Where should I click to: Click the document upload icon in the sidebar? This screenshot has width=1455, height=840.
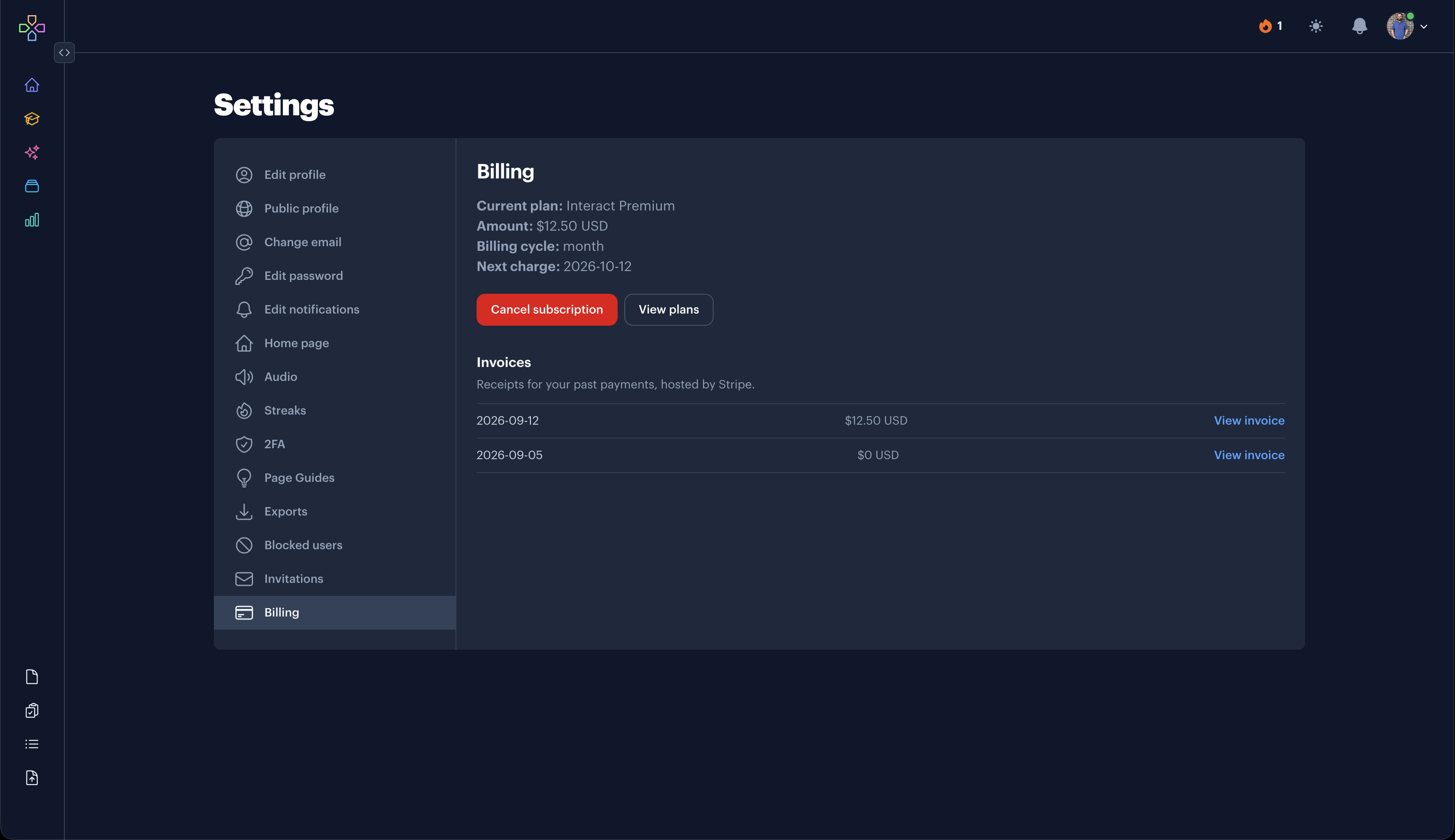(x=32, y=778)
